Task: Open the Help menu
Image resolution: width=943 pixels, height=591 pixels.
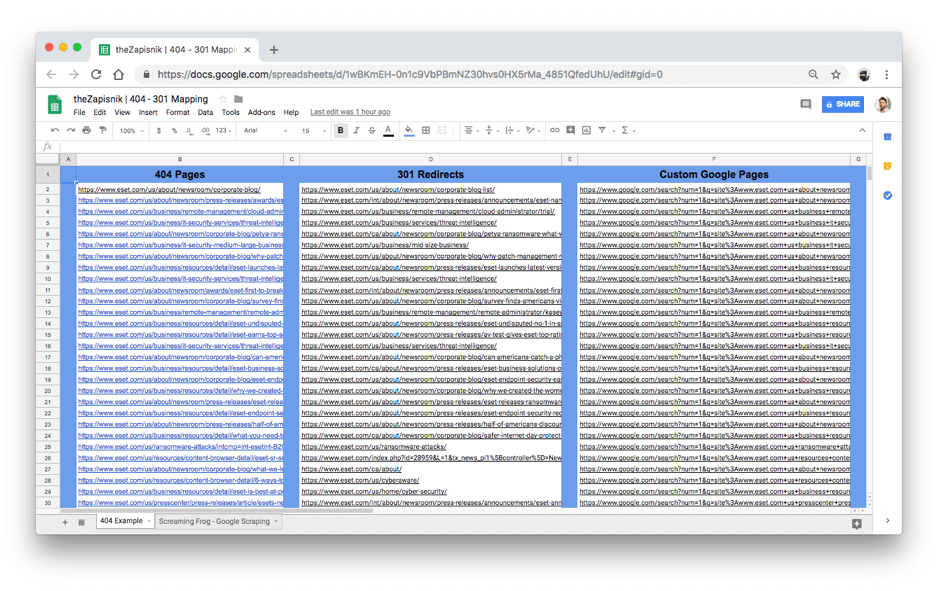Action: pos(291,112)
